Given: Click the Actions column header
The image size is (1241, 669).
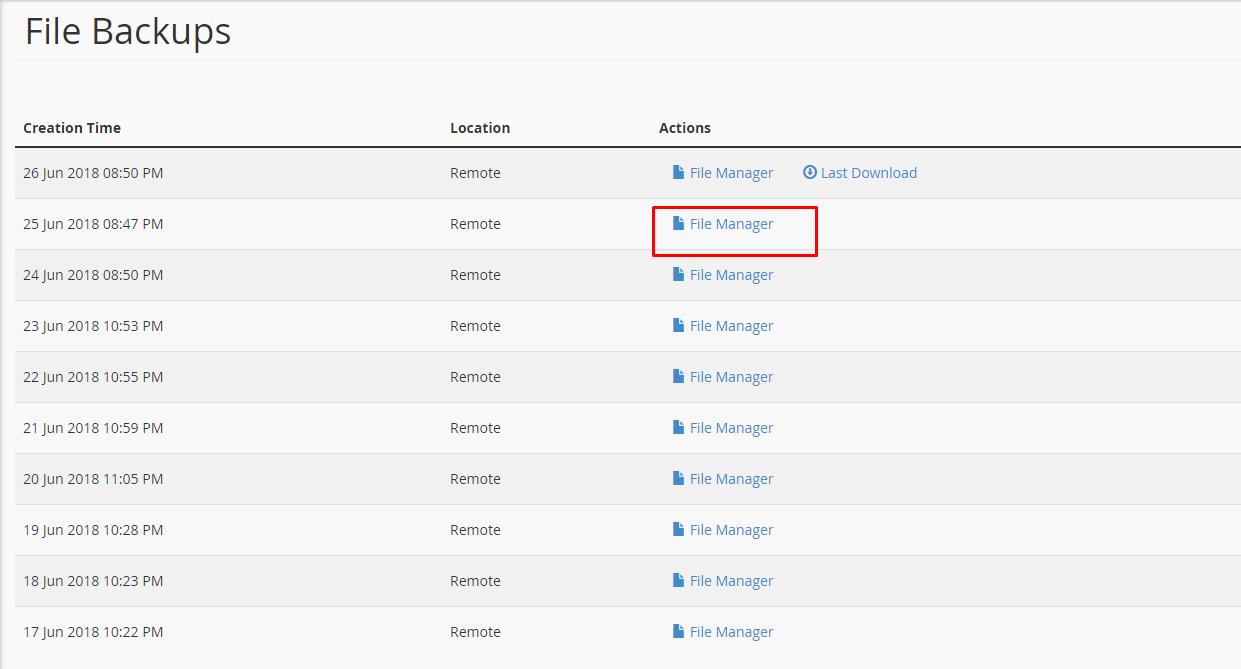Looking at the screenshot, I should 685,128.
